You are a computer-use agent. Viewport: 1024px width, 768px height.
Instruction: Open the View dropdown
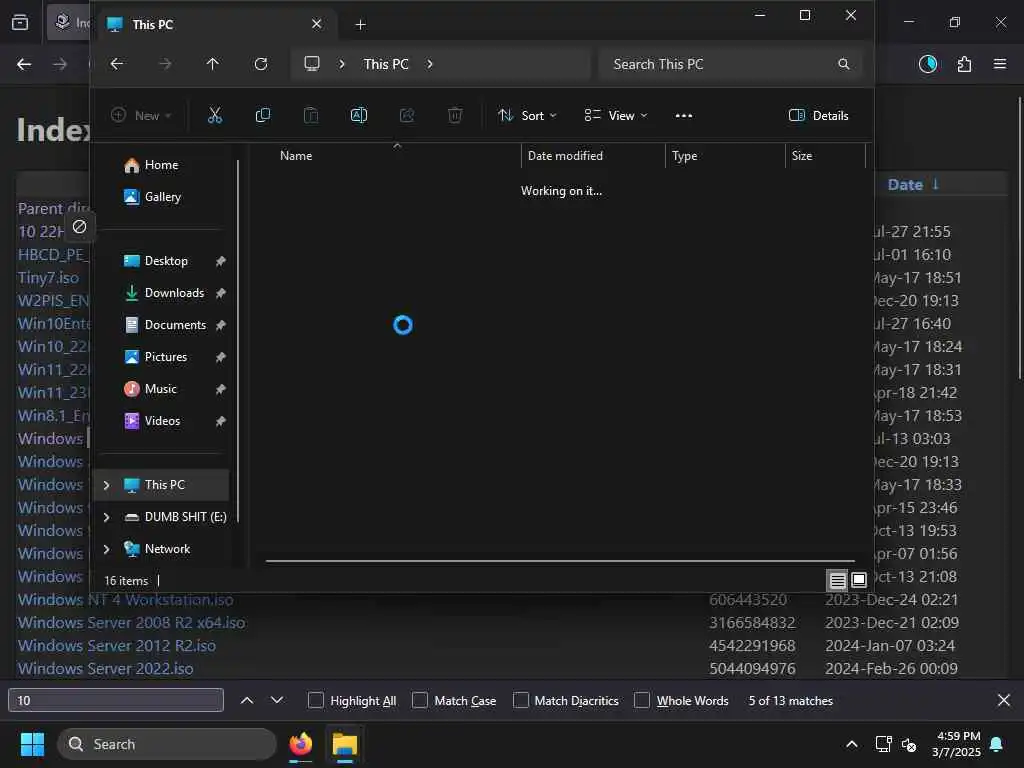[x=616, y=116]
